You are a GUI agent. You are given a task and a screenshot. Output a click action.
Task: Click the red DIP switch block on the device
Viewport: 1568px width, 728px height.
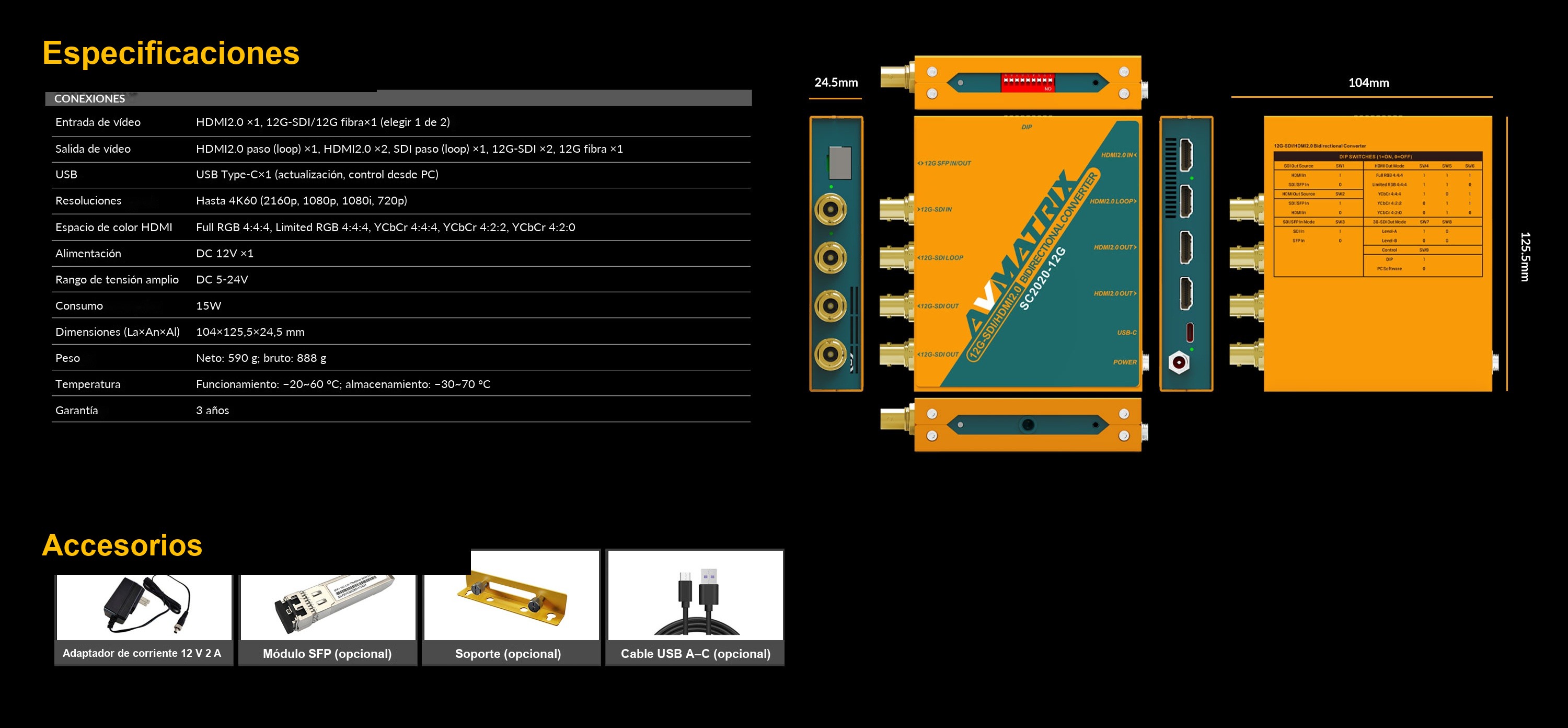click(x=1028, y=82)
